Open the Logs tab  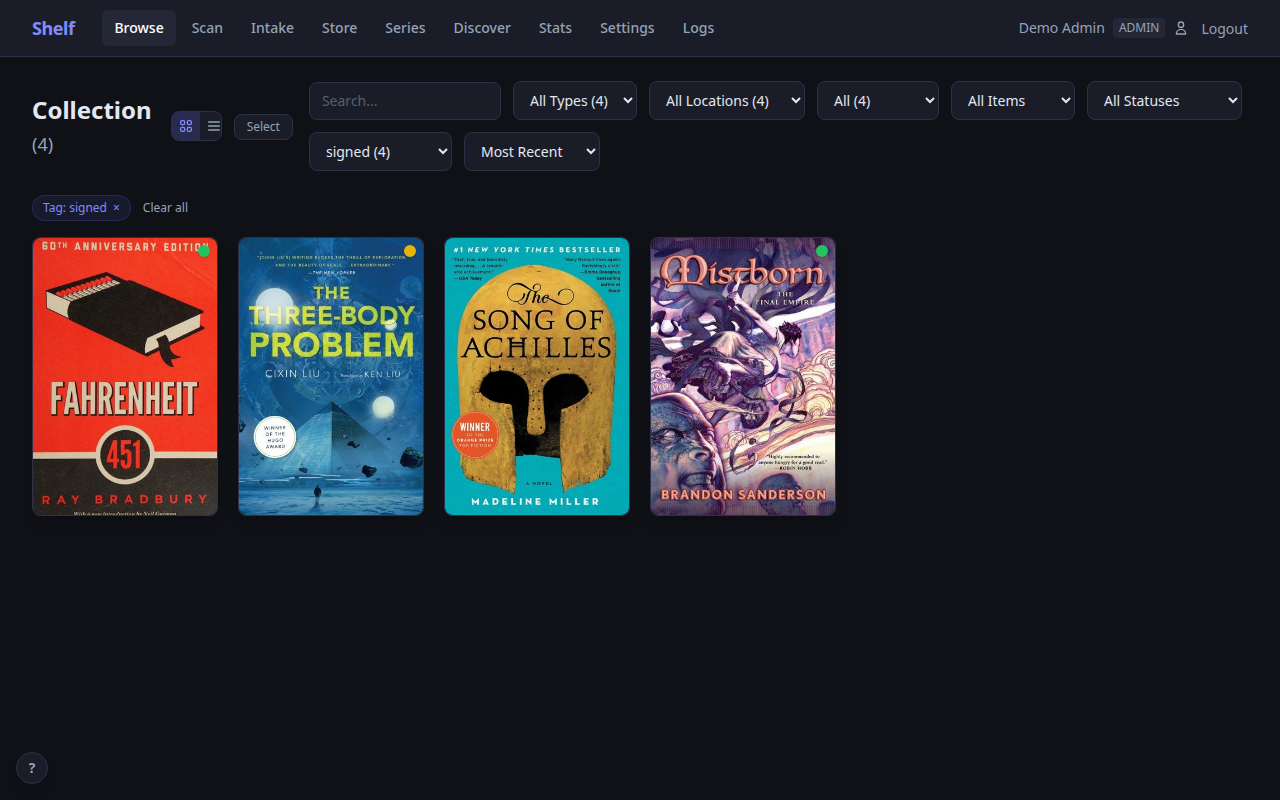[698, 28]
